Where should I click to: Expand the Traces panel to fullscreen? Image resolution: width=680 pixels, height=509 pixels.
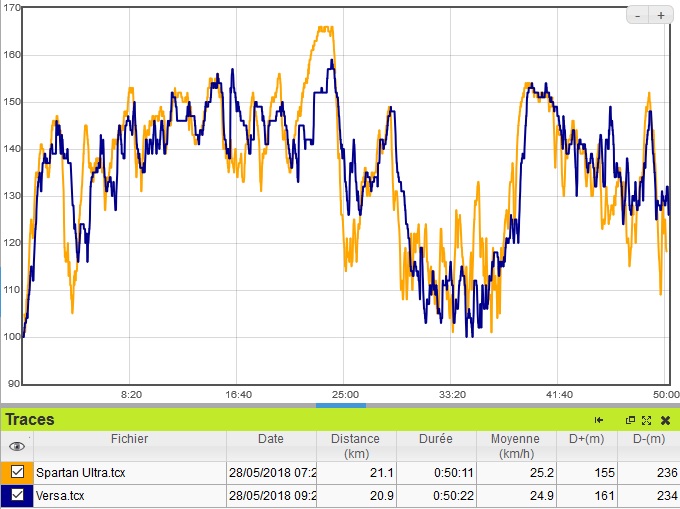coord(647,420)
